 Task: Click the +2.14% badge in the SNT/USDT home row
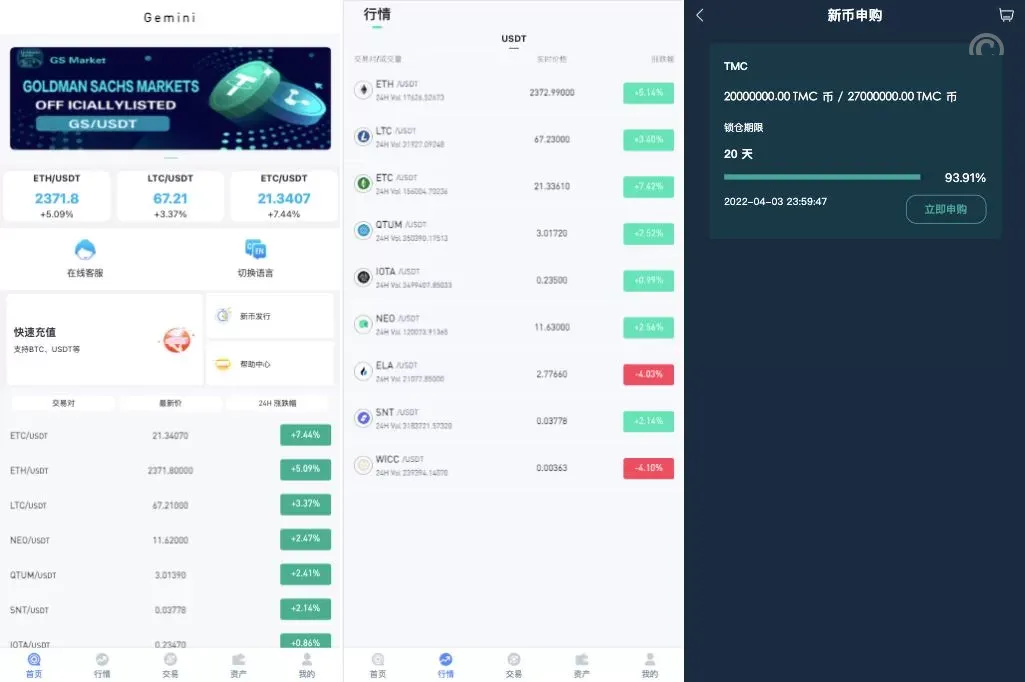[x=305, y=608]
